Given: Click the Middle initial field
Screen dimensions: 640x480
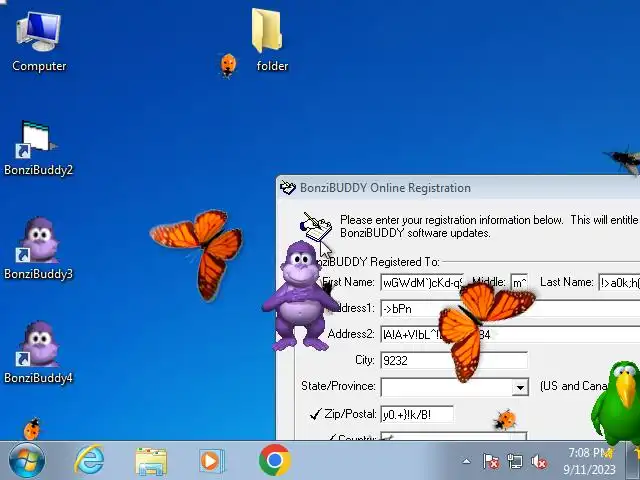Looking at the screenshot, I should point(519,282).
